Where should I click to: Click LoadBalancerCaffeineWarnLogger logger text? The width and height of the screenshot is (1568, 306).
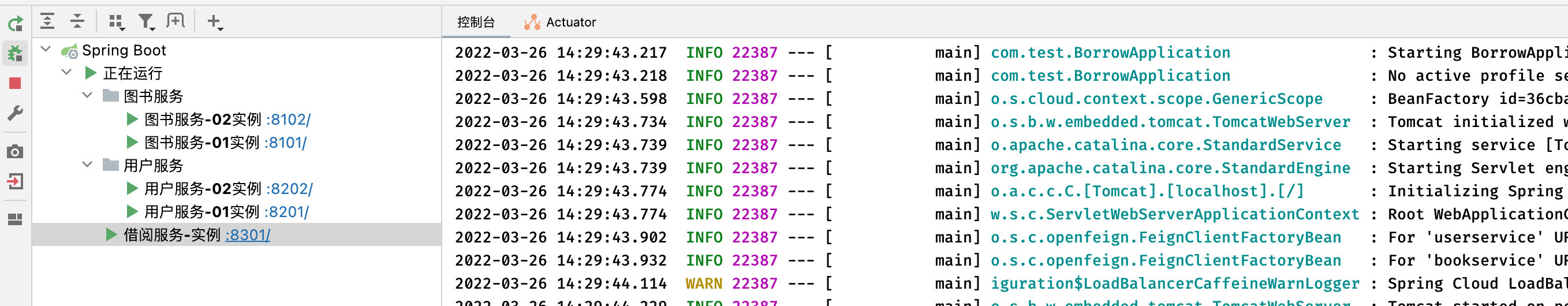[x=1175, y=283]
